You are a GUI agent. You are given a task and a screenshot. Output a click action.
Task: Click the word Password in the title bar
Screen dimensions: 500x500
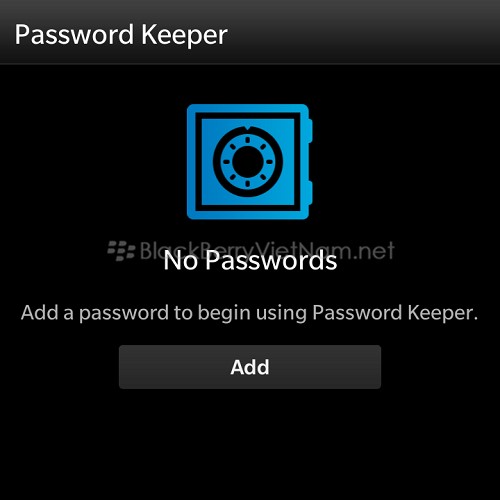point(74,35)
